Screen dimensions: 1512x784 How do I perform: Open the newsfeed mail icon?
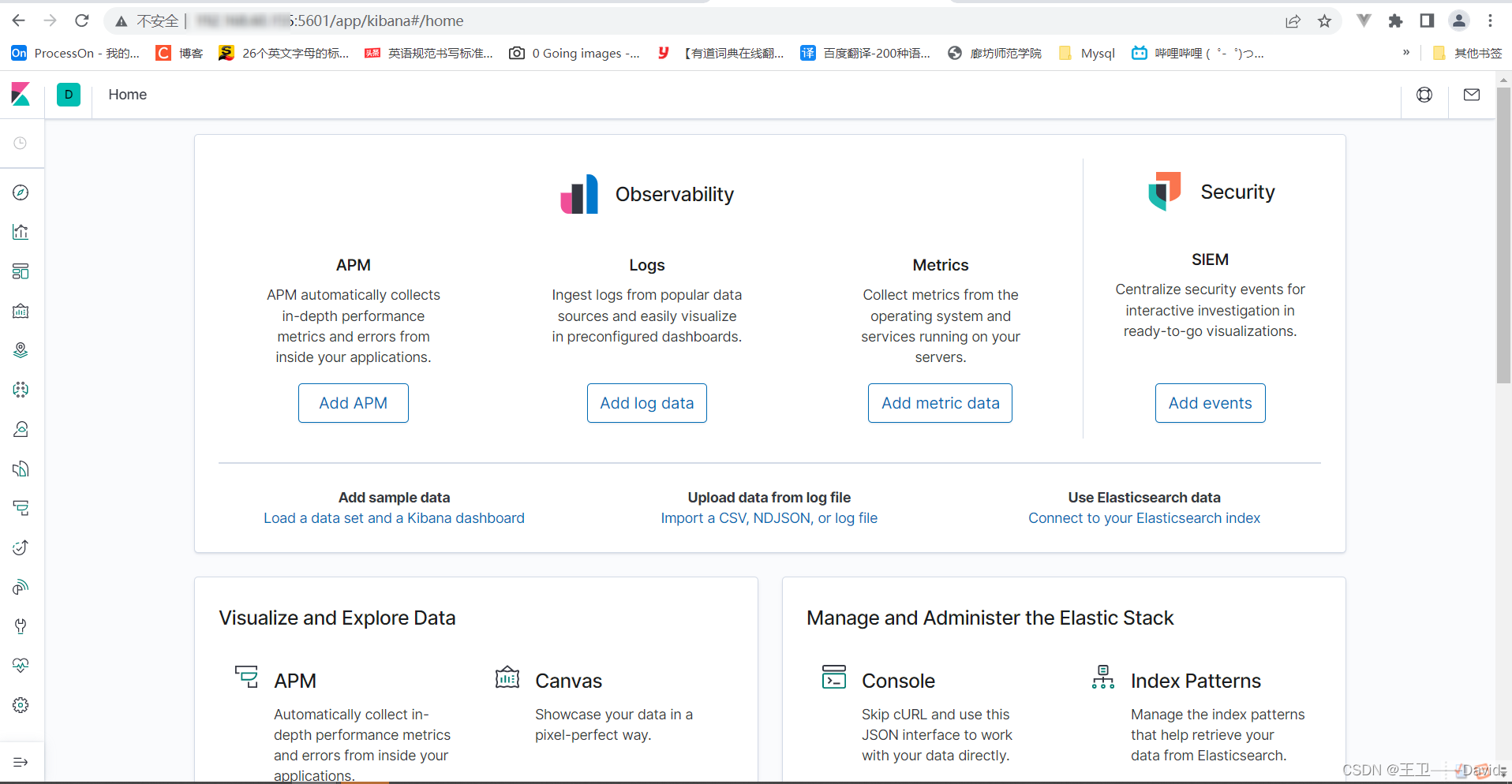click(x=1472, y=95)
